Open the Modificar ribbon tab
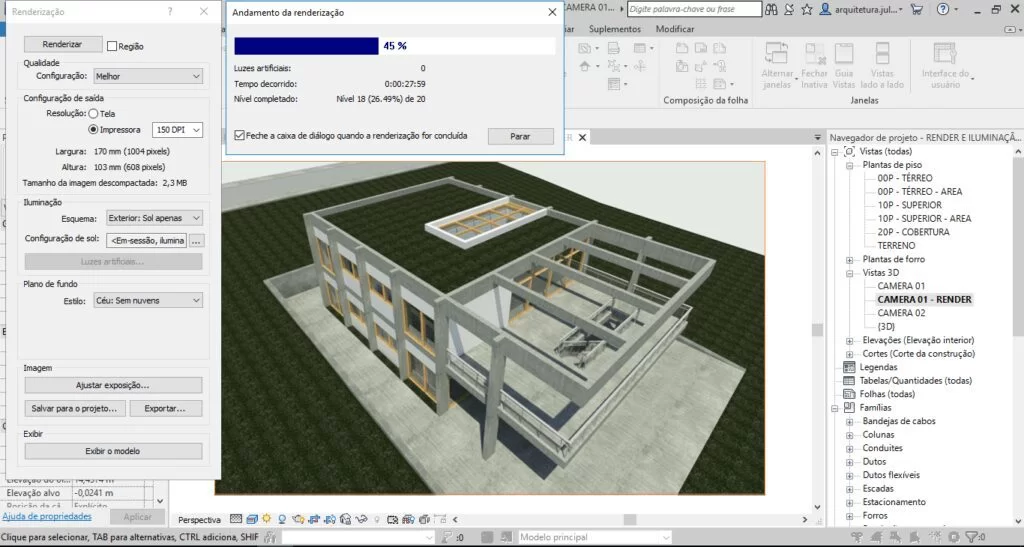1024x547 pixels. pos(675,29)
